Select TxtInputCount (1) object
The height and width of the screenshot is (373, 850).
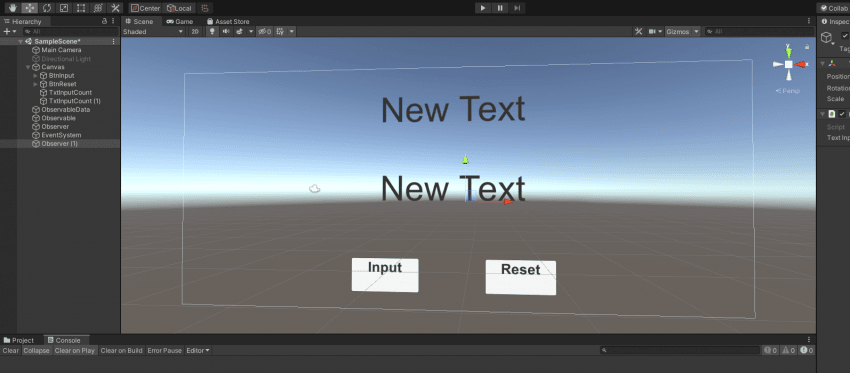pos(74,101)
